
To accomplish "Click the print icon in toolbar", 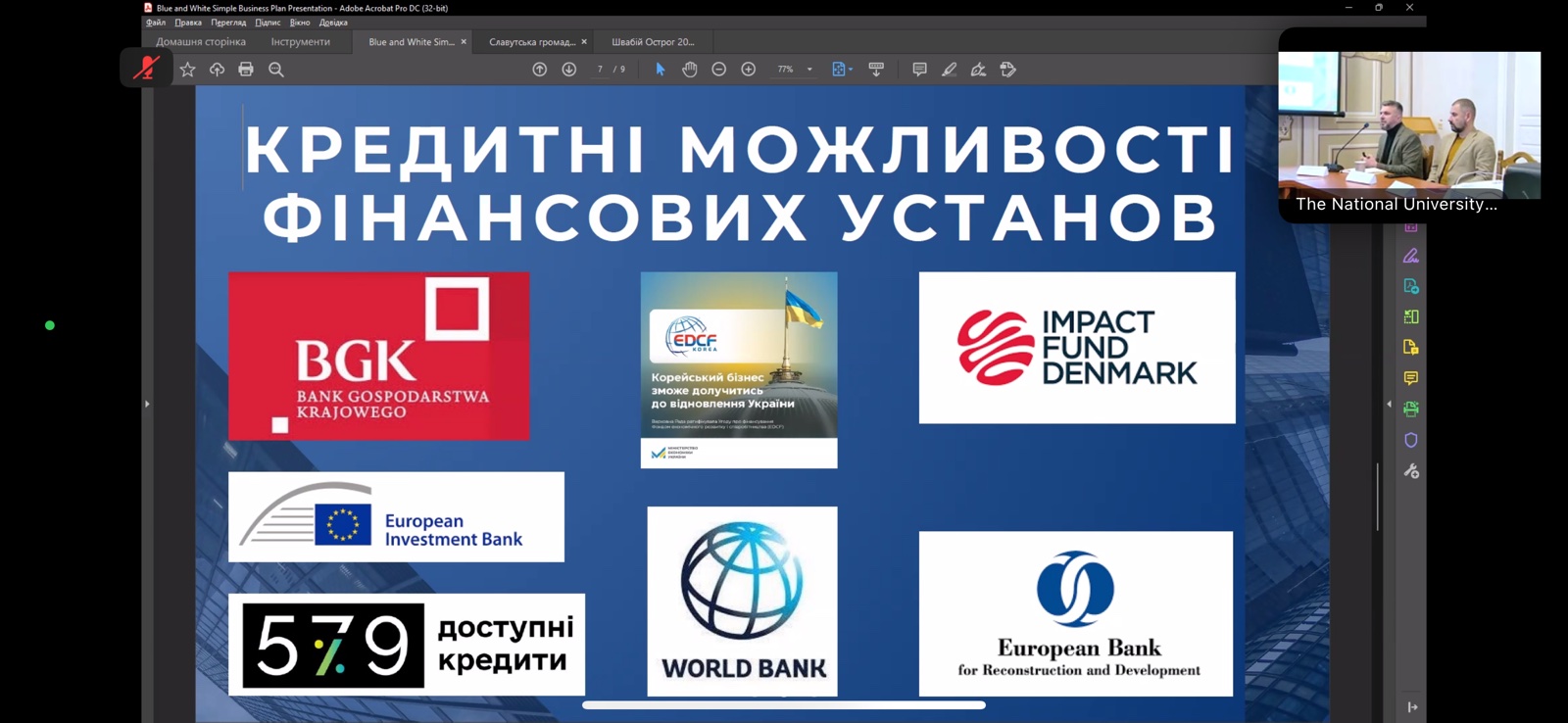I will point(246,70).
